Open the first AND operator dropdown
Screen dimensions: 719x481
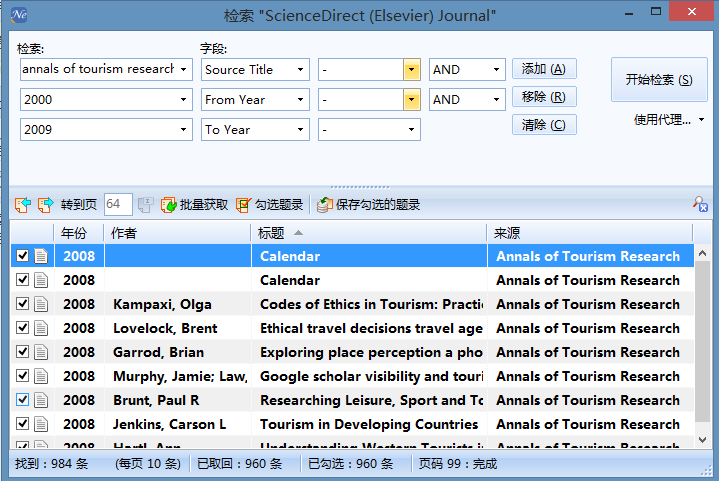[496, 70]
